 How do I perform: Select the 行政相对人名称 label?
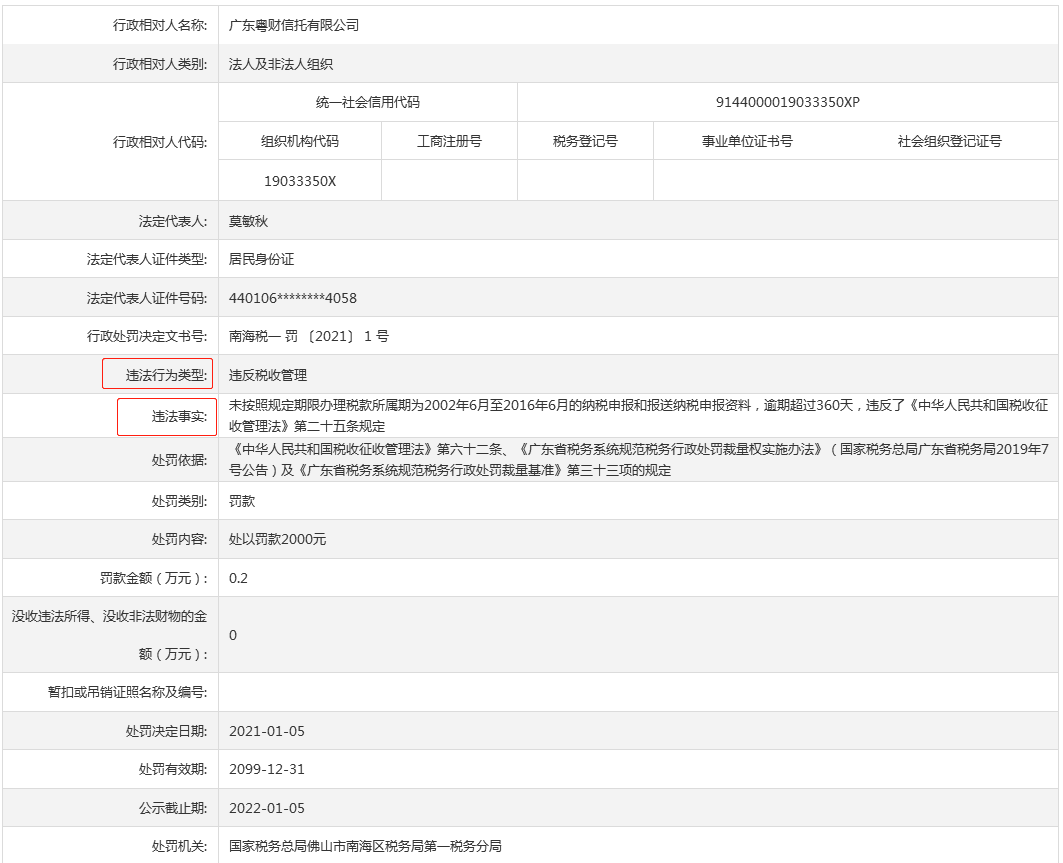[160, 25]
